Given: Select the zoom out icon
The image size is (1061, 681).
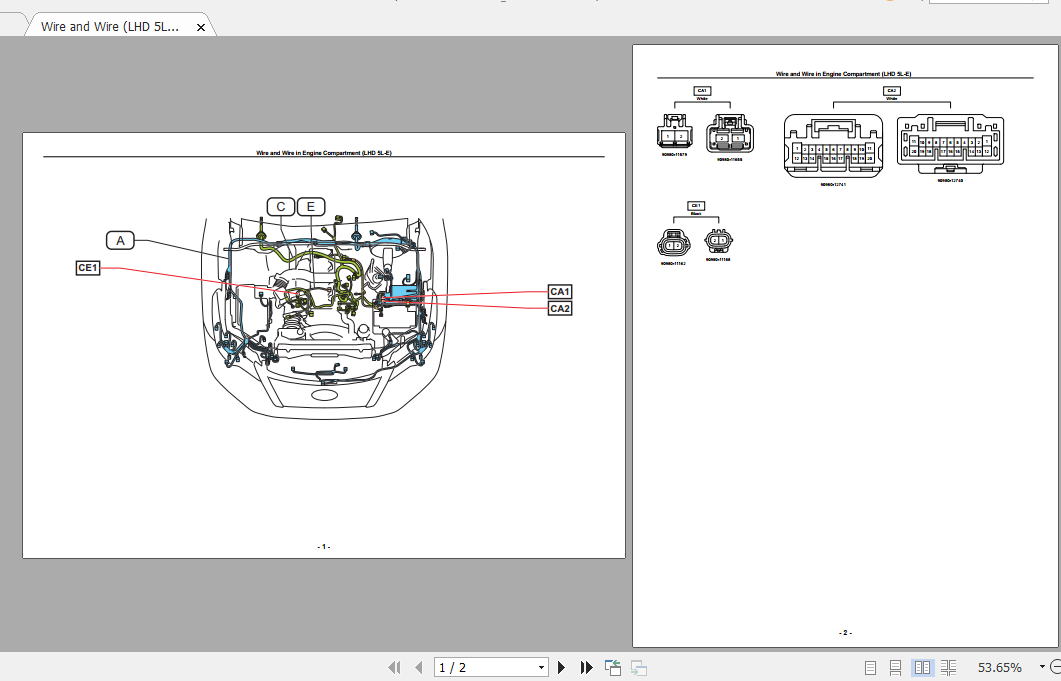Looking at the screenshot, I should (x=1056, y=667).
